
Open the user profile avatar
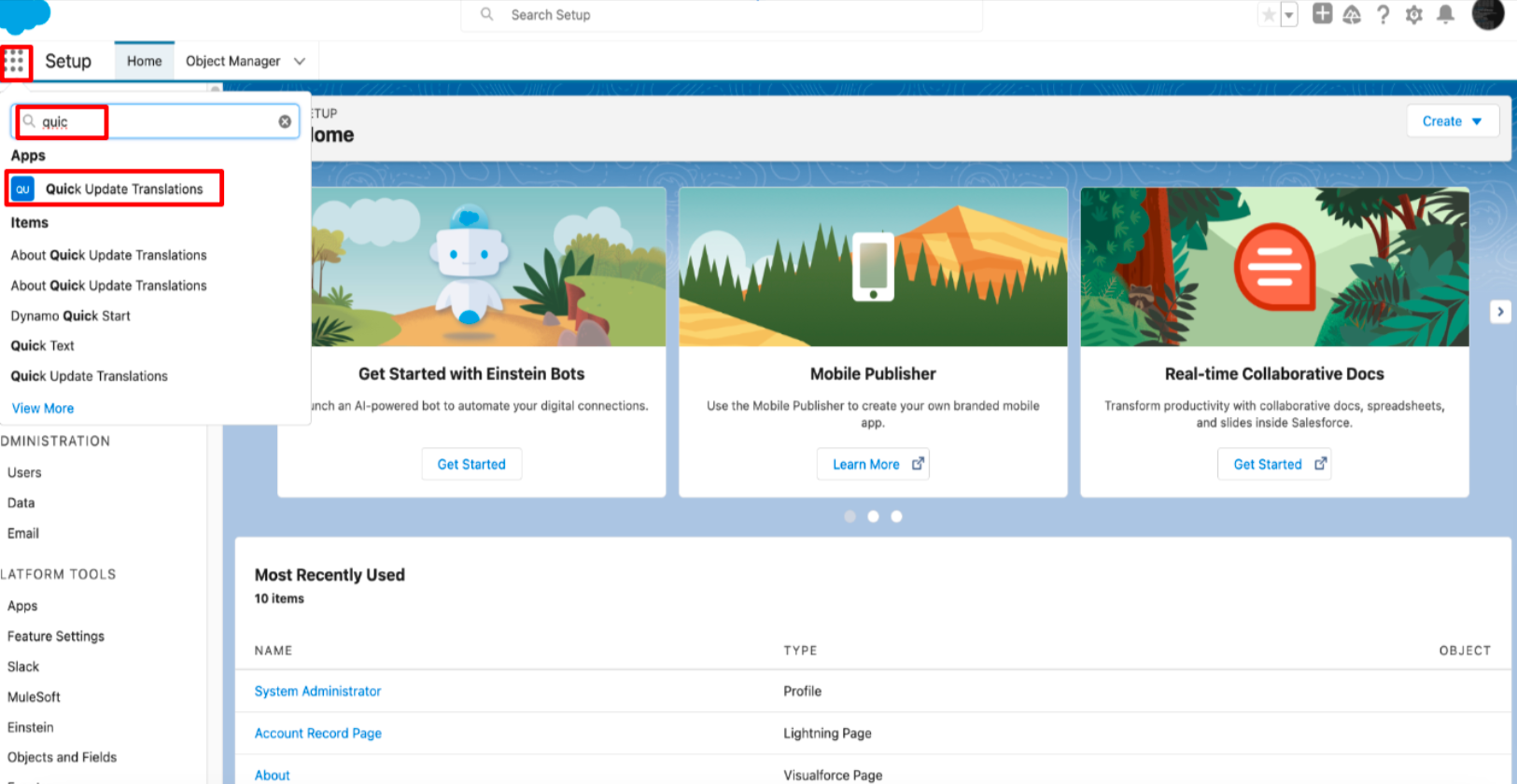(x=1488, y=14)
